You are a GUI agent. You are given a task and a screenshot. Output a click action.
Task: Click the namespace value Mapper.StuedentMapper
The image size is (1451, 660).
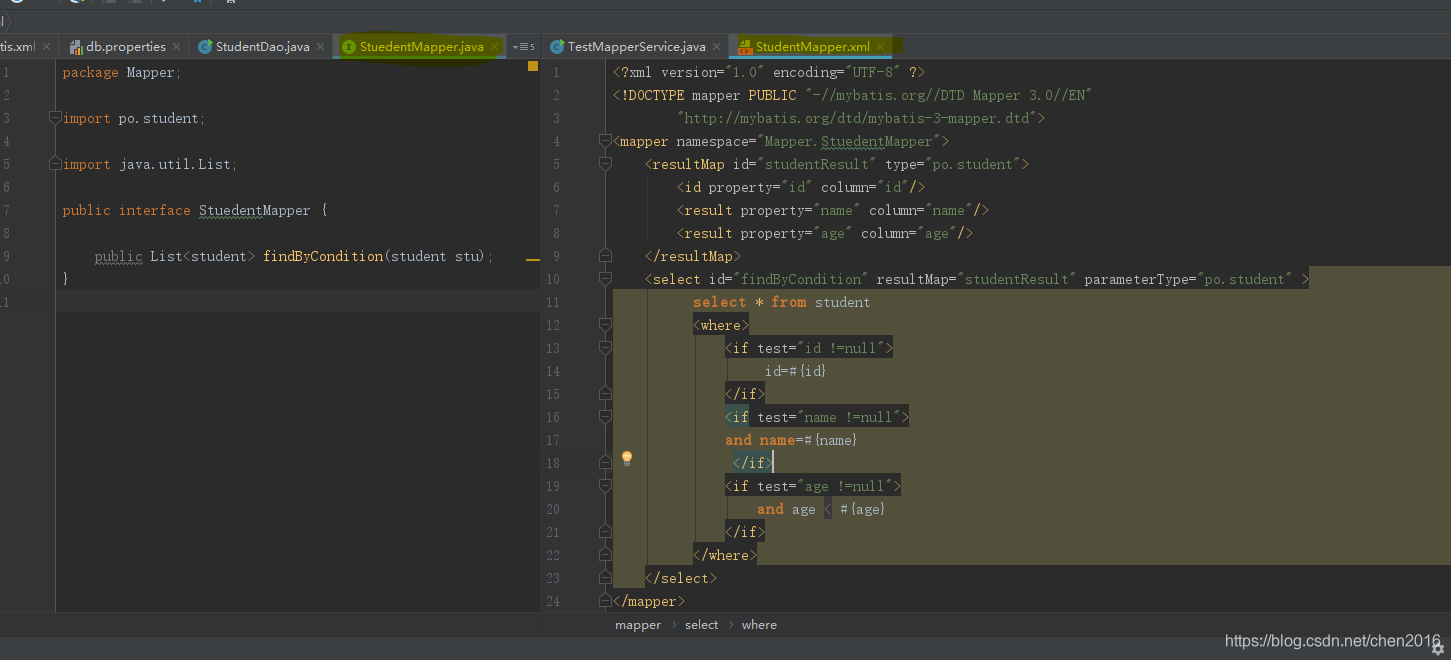point(849,141)
